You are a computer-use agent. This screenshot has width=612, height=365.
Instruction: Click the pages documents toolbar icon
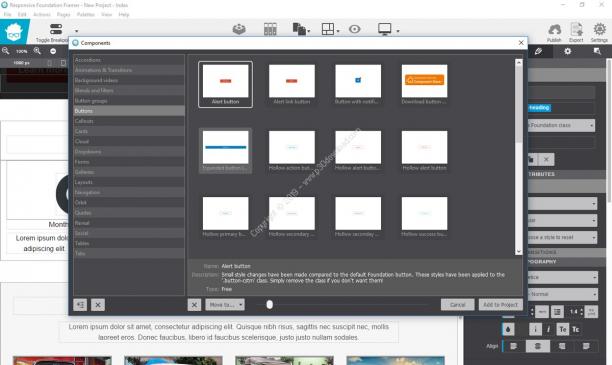(x=299, y=29)
